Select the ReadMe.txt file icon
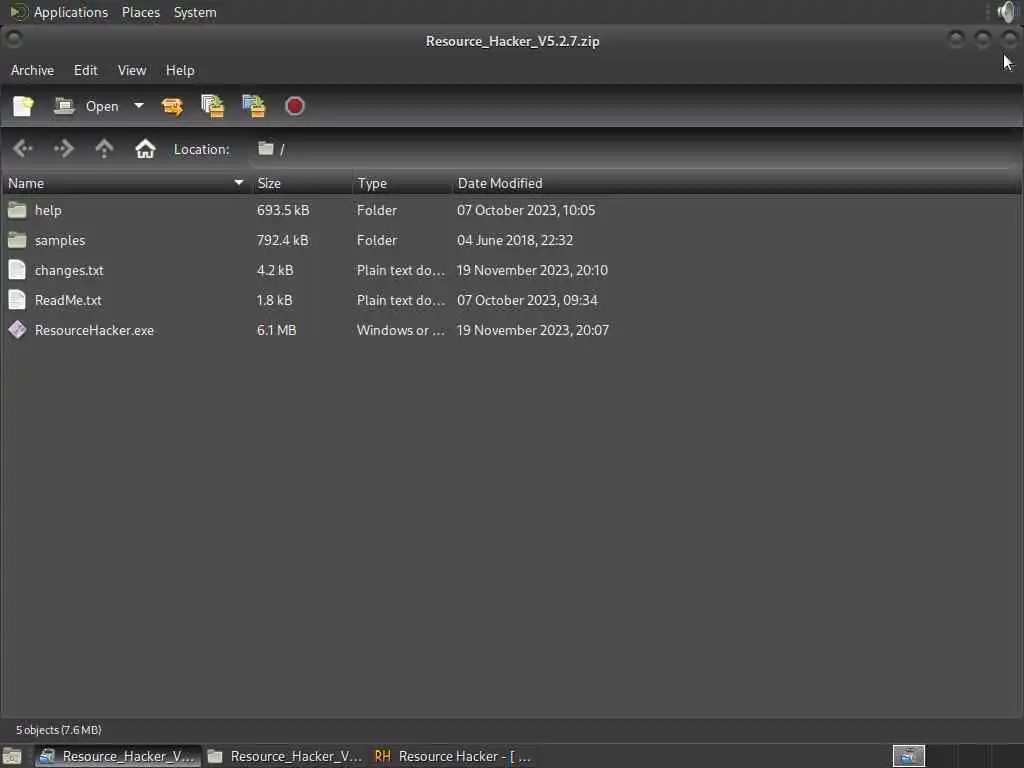Image resolution: width=1024 pixels, height=768 pixels. pos(18,300)
